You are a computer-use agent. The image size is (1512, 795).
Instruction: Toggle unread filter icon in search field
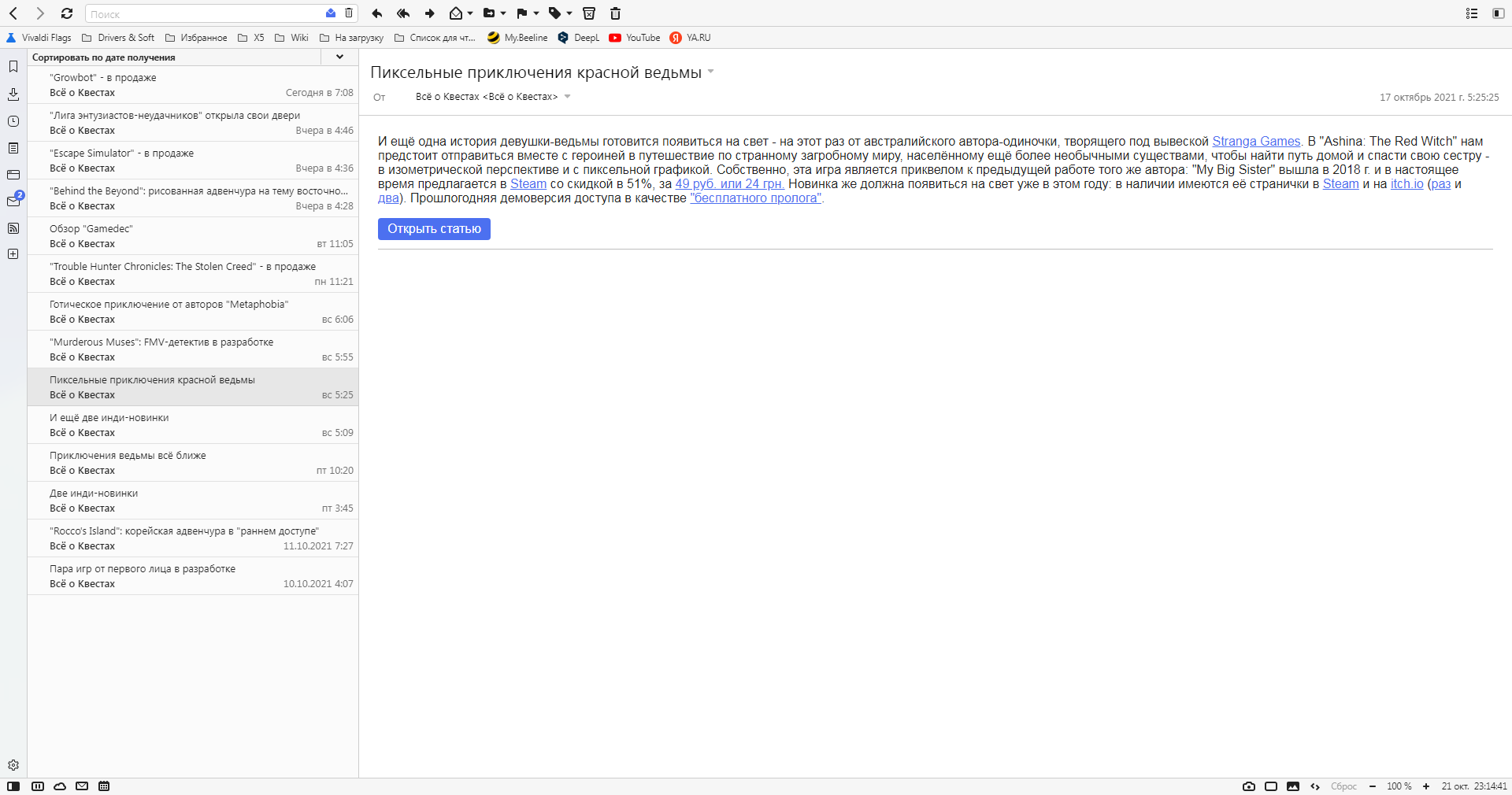tap(331, 13)
